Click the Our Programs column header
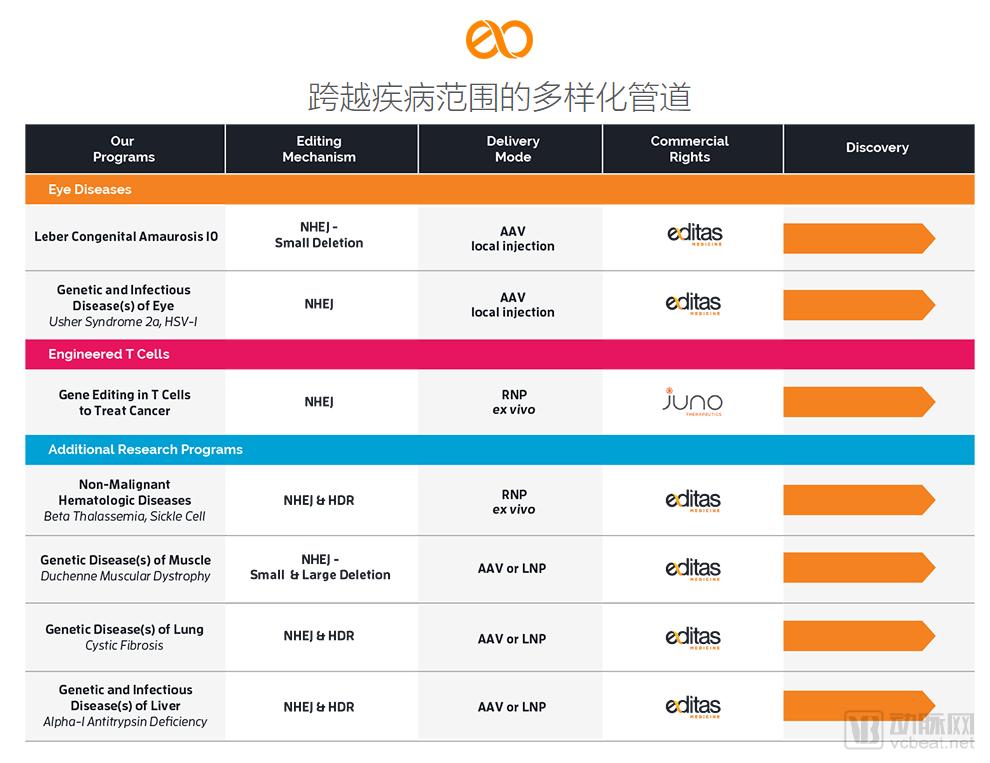This screenshot has height=763, width=990. 124,149
